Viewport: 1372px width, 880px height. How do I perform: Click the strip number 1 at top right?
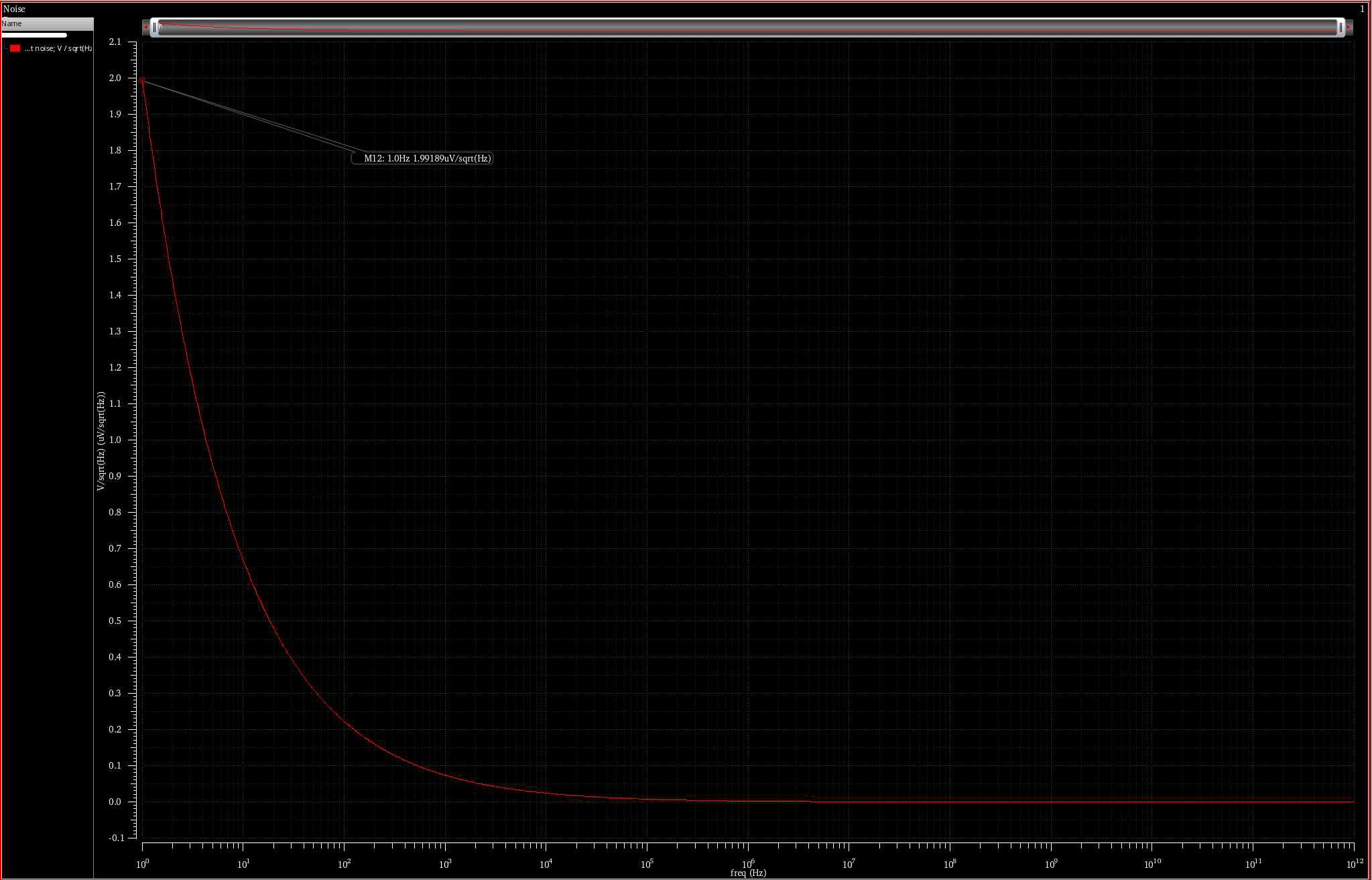click(1362, 9)
